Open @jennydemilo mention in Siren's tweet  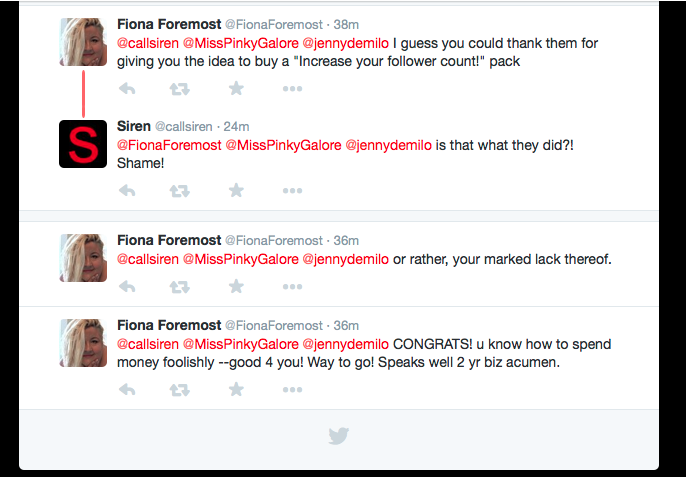tap(388, 145)
